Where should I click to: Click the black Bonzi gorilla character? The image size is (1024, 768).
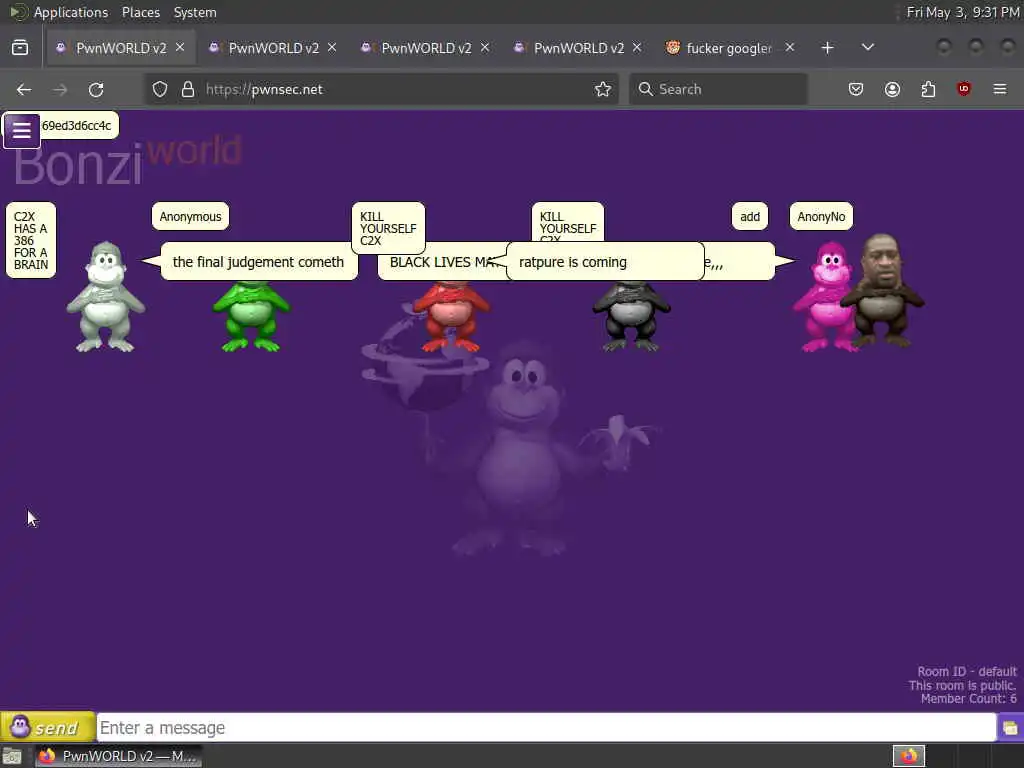click(631, 317)
